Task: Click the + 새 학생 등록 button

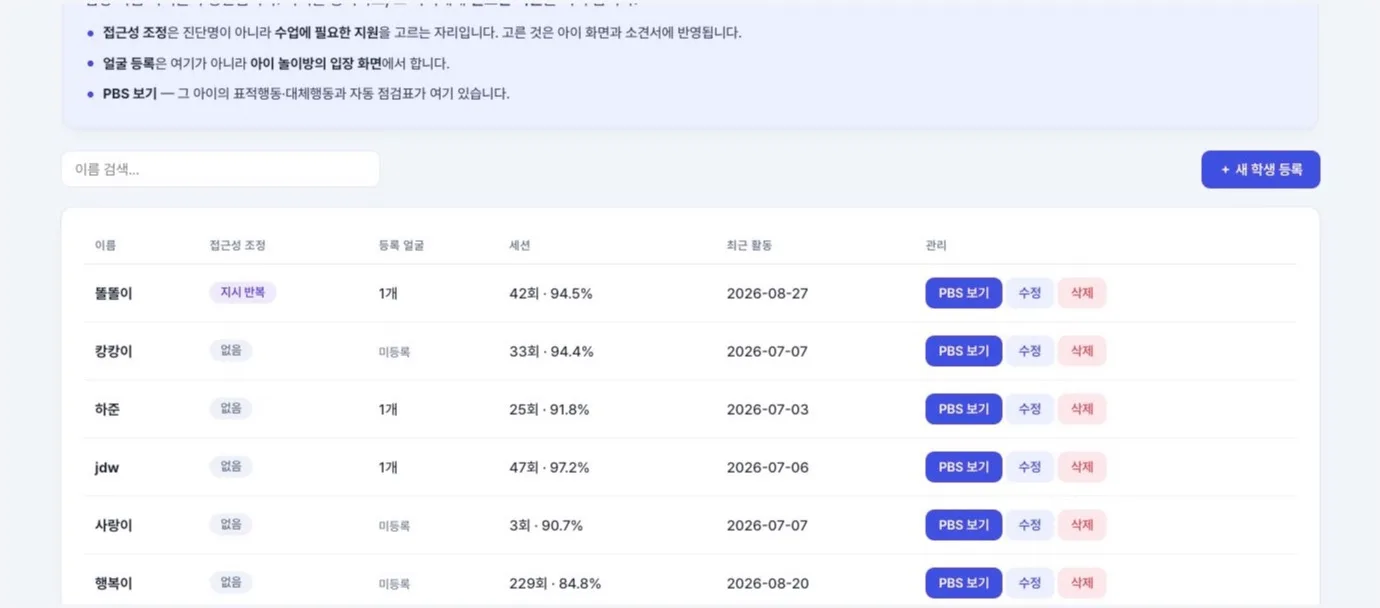Action: click(1260, 170)
